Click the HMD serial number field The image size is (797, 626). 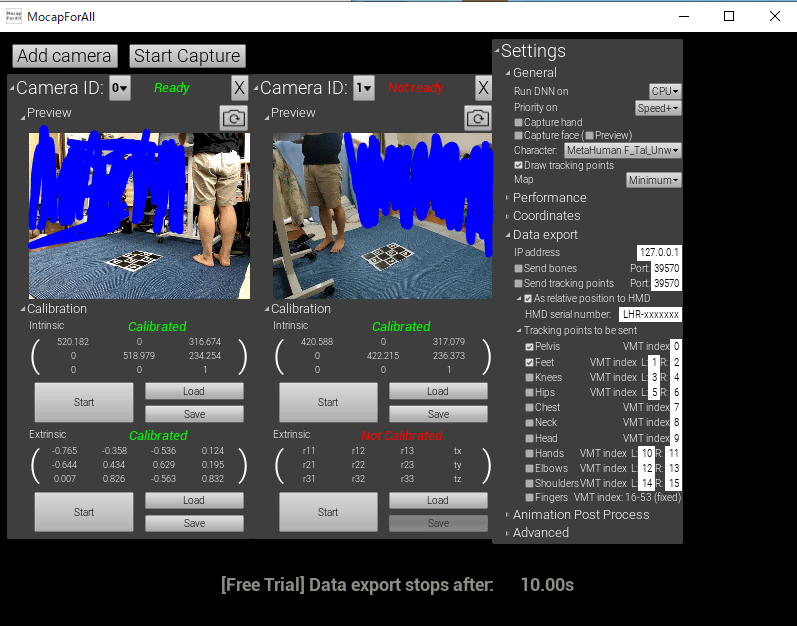click(650, 315)
